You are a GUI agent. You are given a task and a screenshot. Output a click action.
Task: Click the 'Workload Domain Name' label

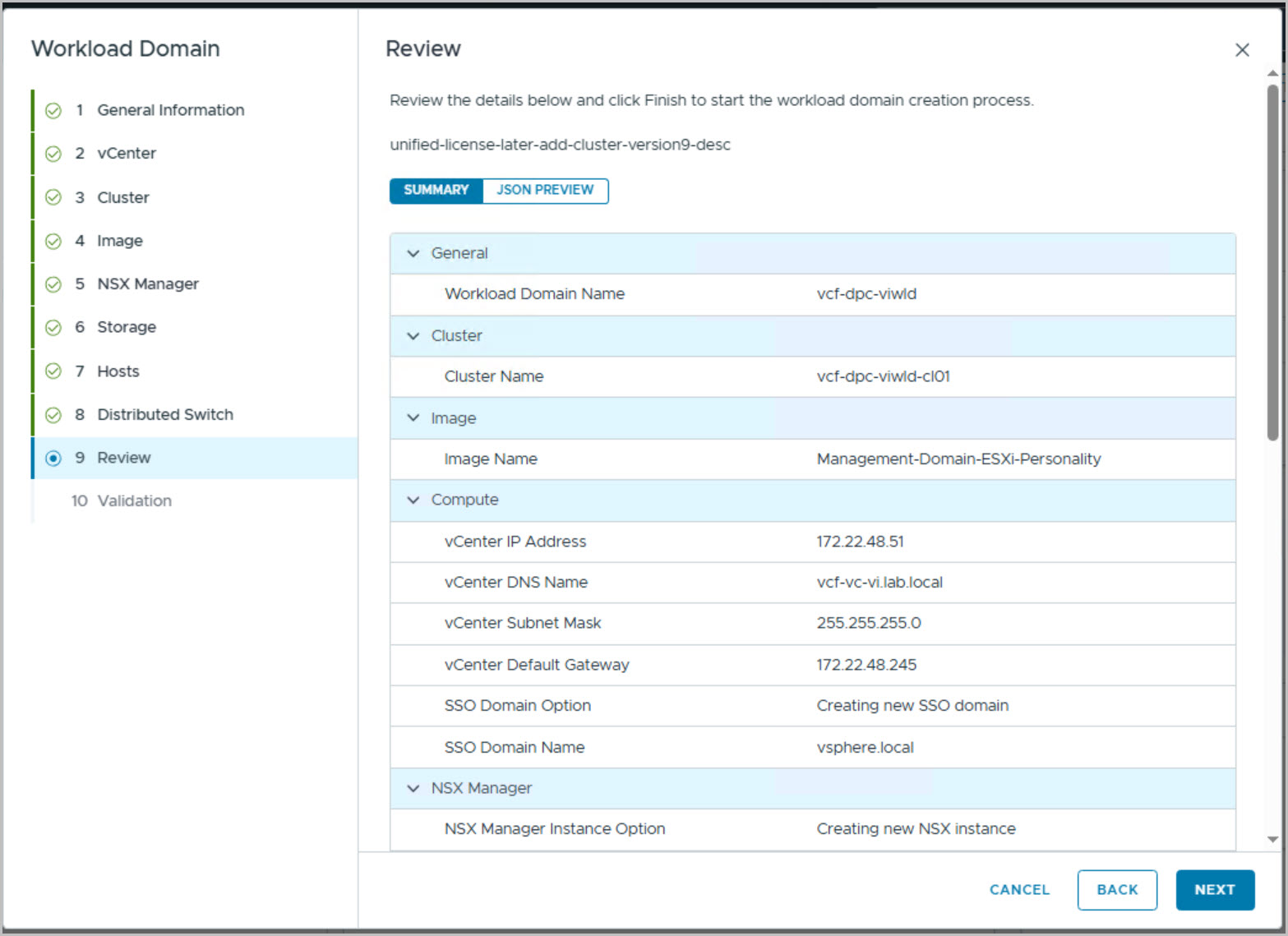(534, 294)
